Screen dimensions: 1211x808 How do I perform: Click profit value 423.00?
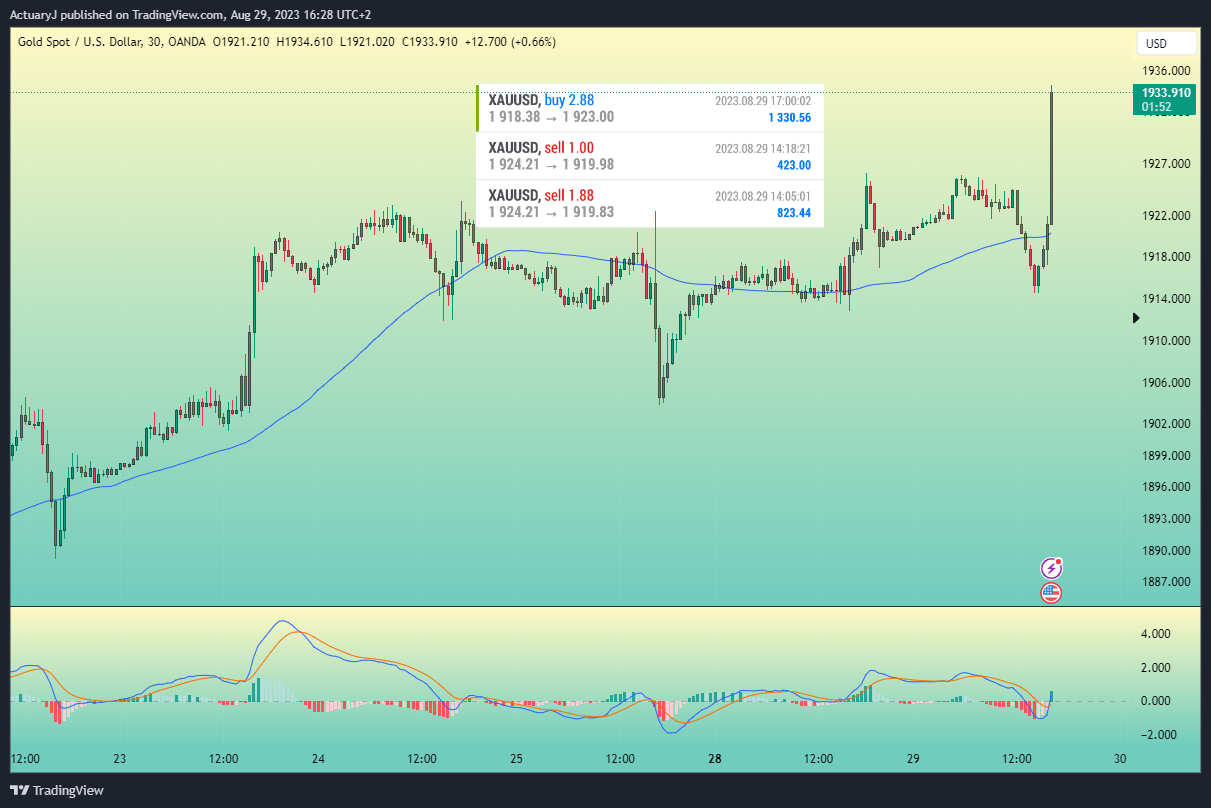tap(794, 166)
